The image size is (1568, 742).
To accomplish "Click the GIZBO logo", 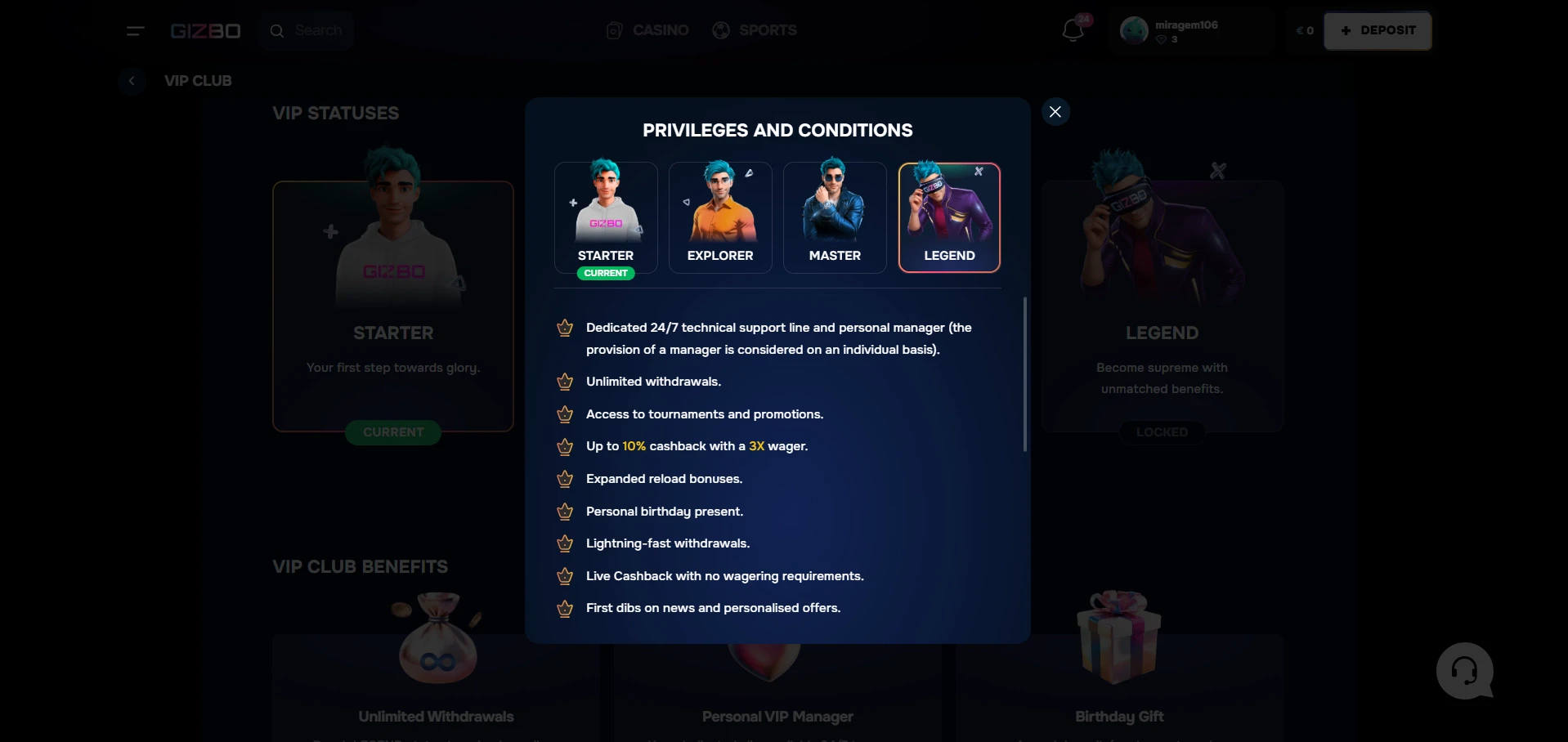I will tap(205, 31).
